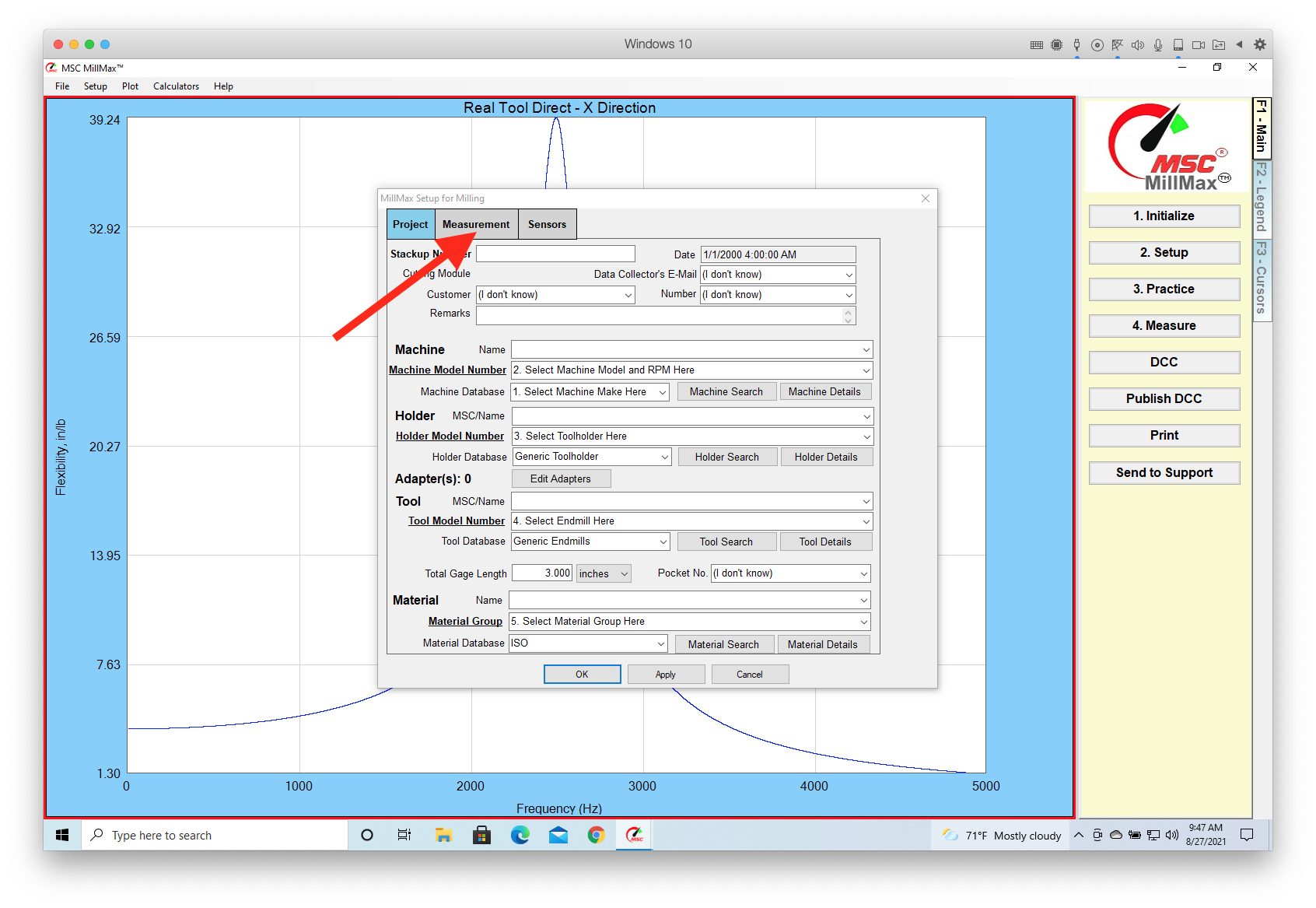
Task: Open notification center icon
Action: click(1247, 835)
